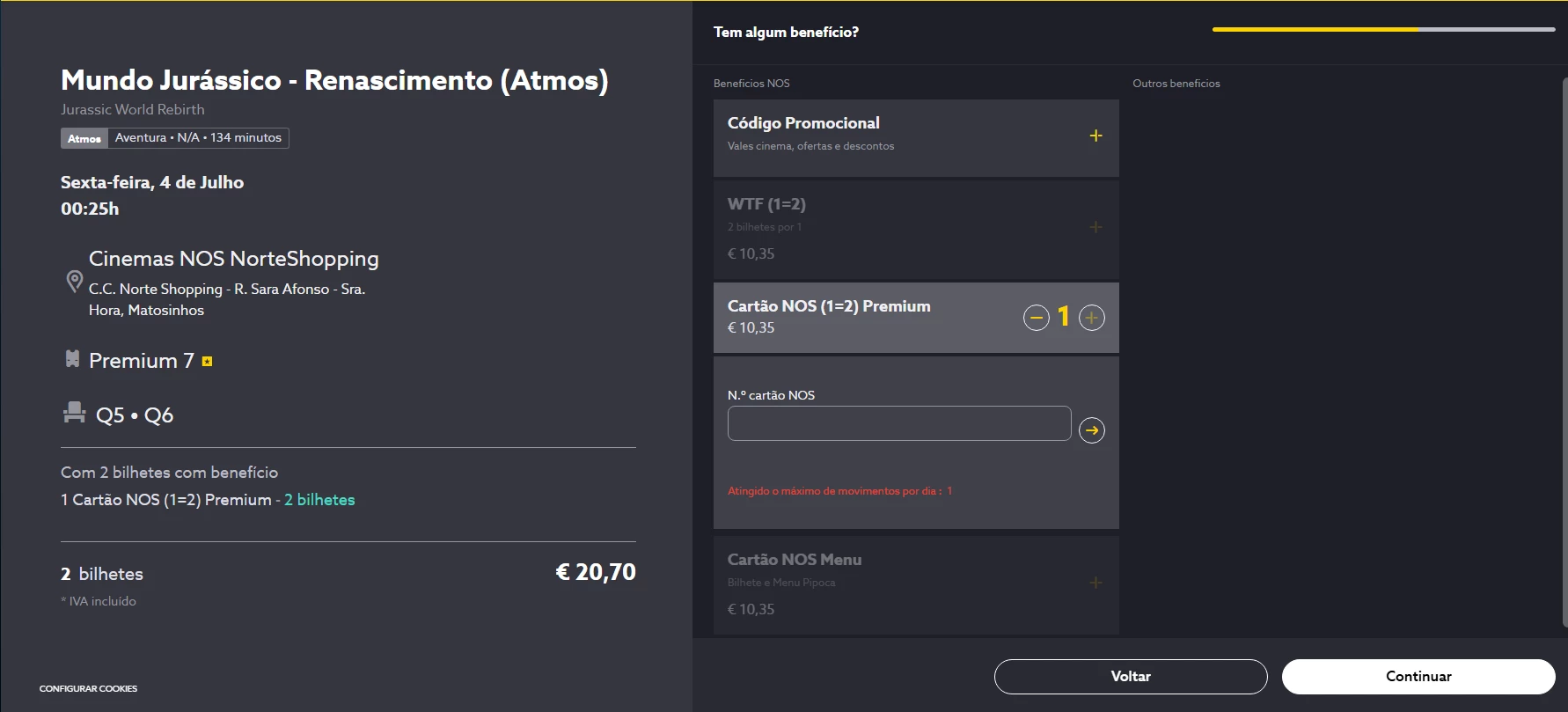This screenshot has height=712, width=1568.
Task: Click the Atmos badge under the title
Action: point(84,138)
